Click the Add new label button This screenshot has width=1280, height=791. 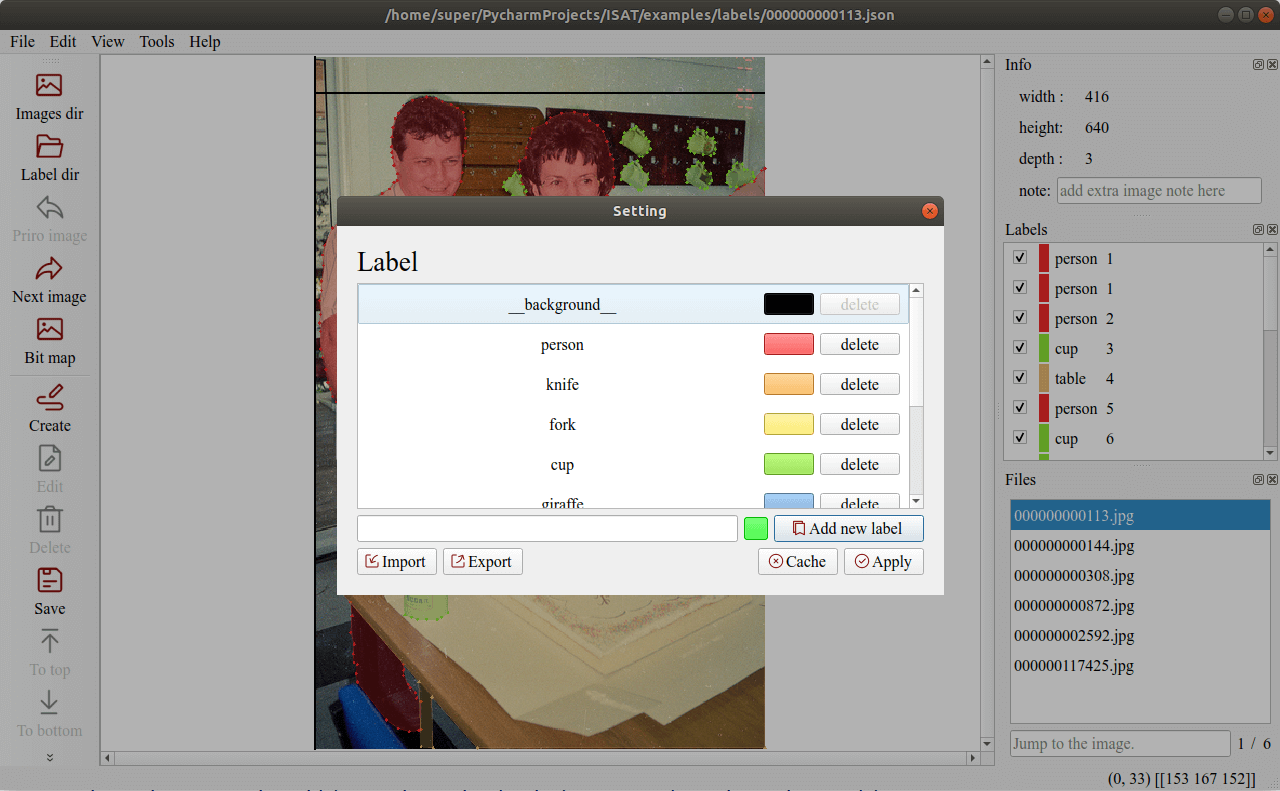[x=848, y=528]
